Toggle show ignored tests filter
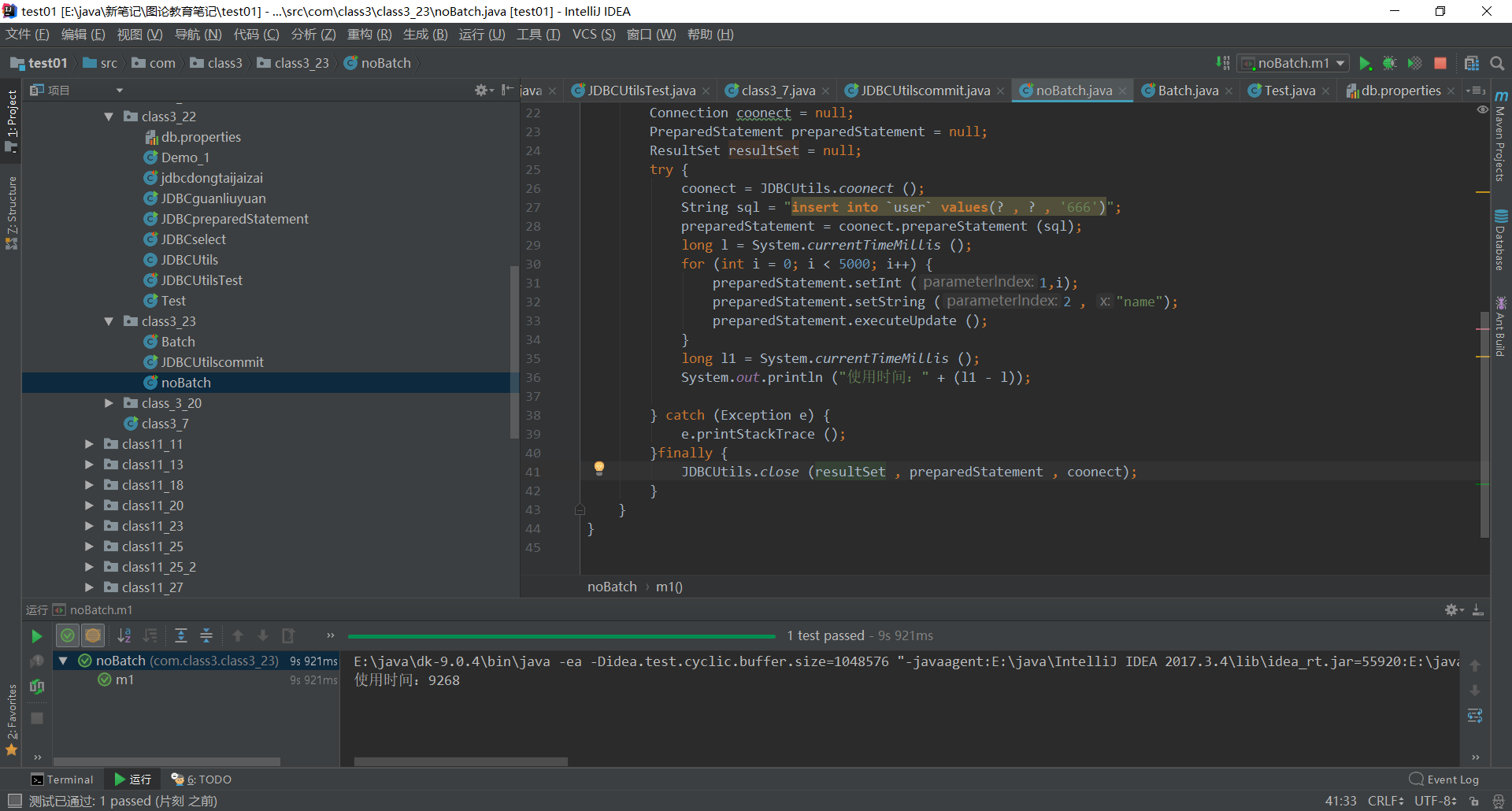The width and height of the screenshot is (1512, 811). [x=93, y=635]
